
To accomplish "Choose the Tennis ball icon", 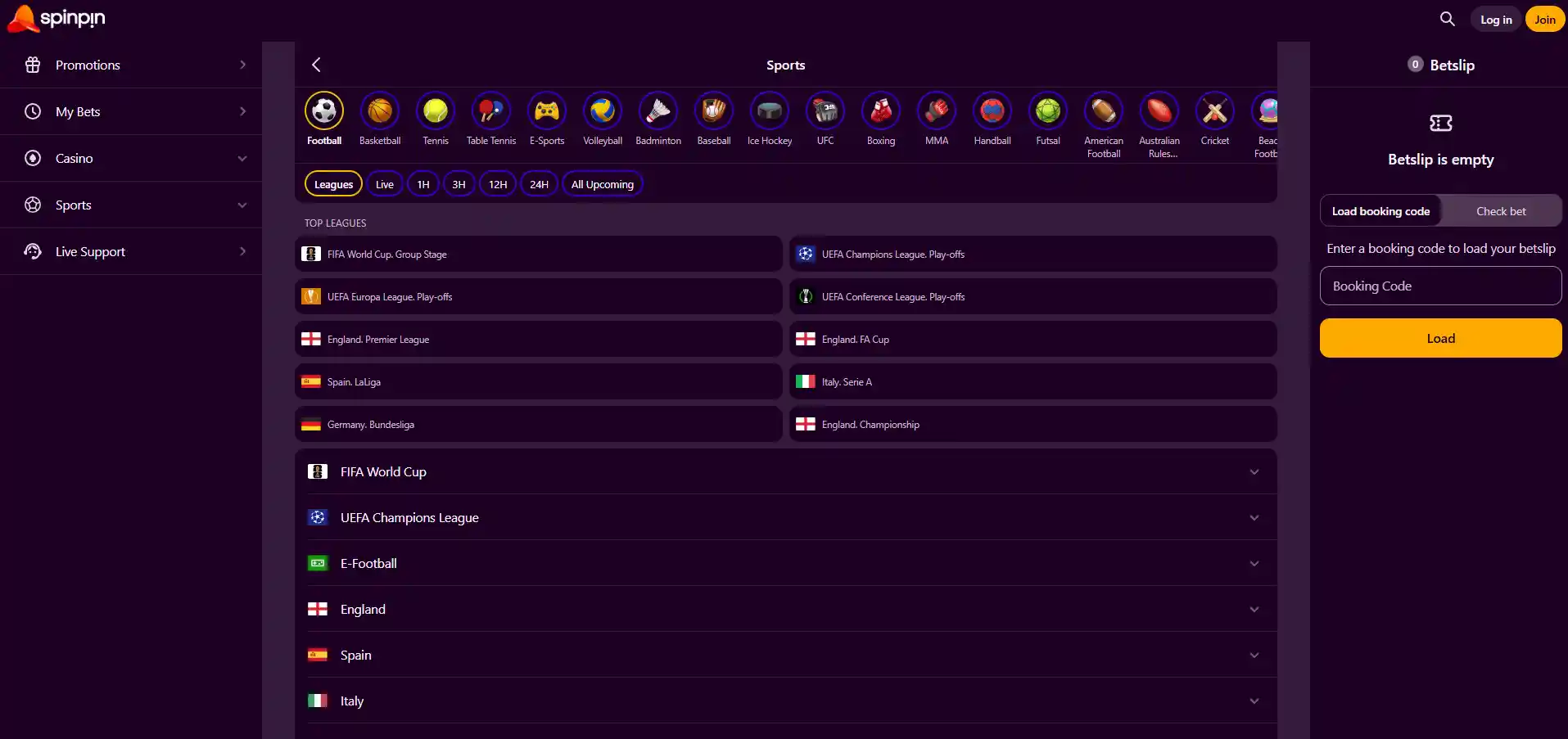I will coord(436,110).
